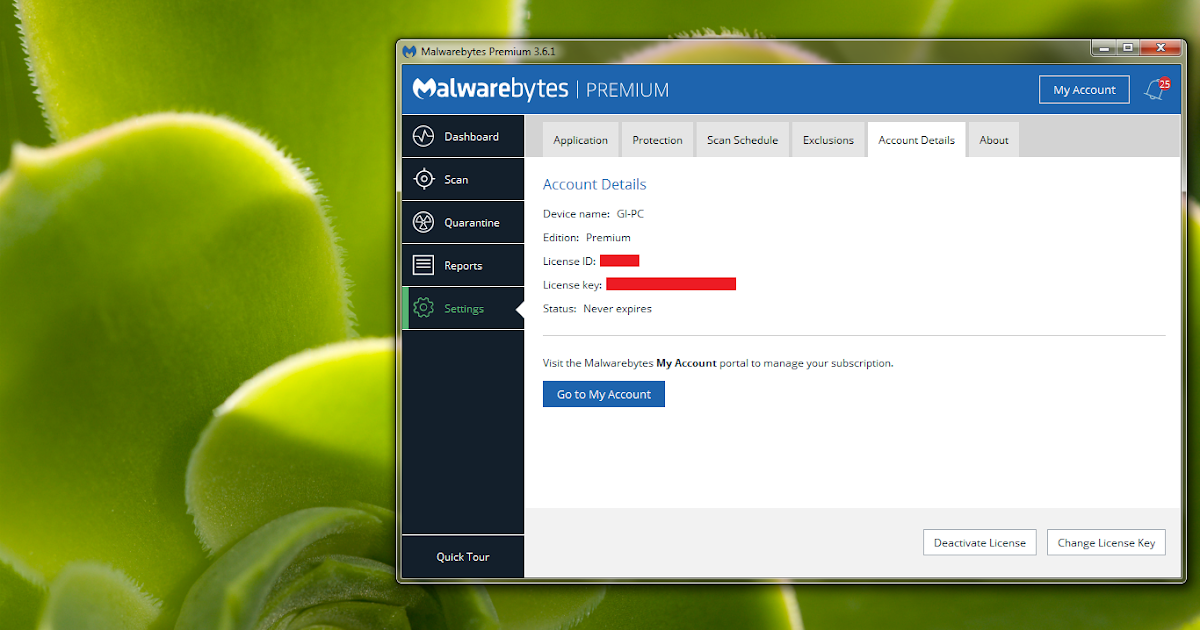This screenshot has width=1200, height=630.
Task: Maximize the Malwarebytes window
Action: point(1128,47)
